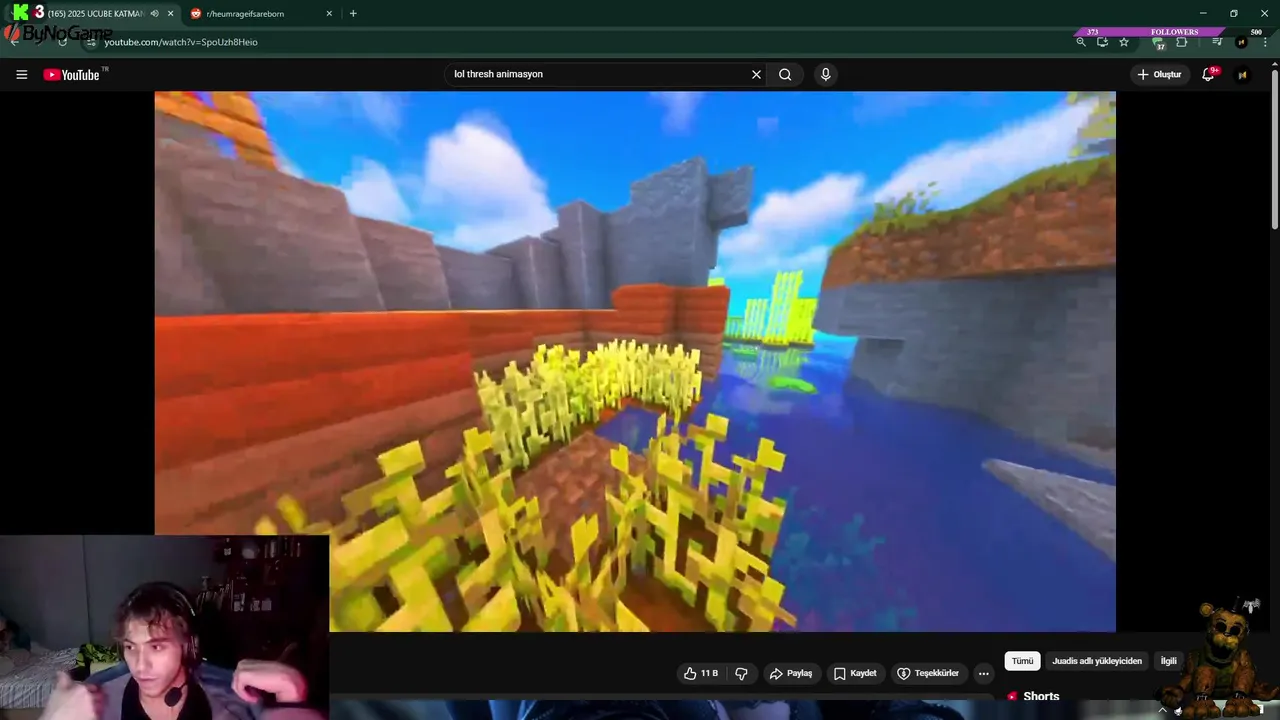This screenshot has height=720, width=1280.
Task: Dislike the video with thumbs-down
Action: 741,673
